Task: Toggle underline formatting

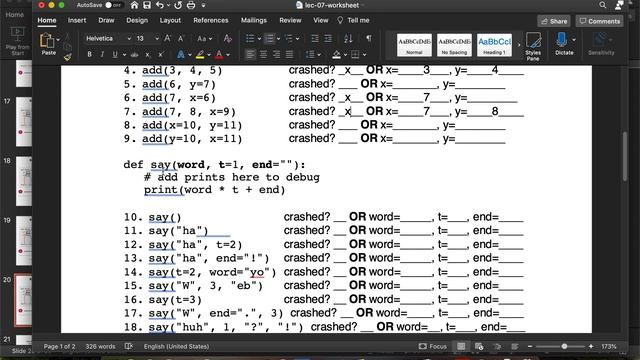Action: point(115,55)
